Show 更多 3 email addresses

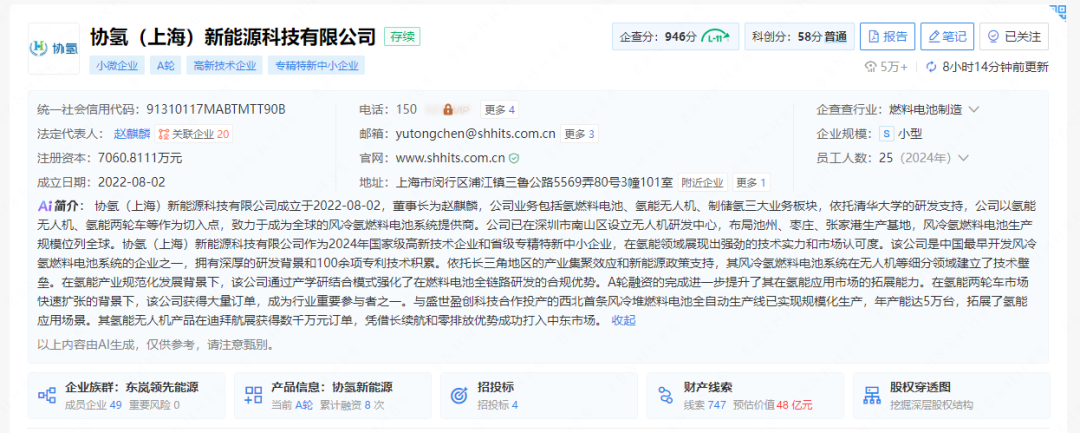point(579,134)
